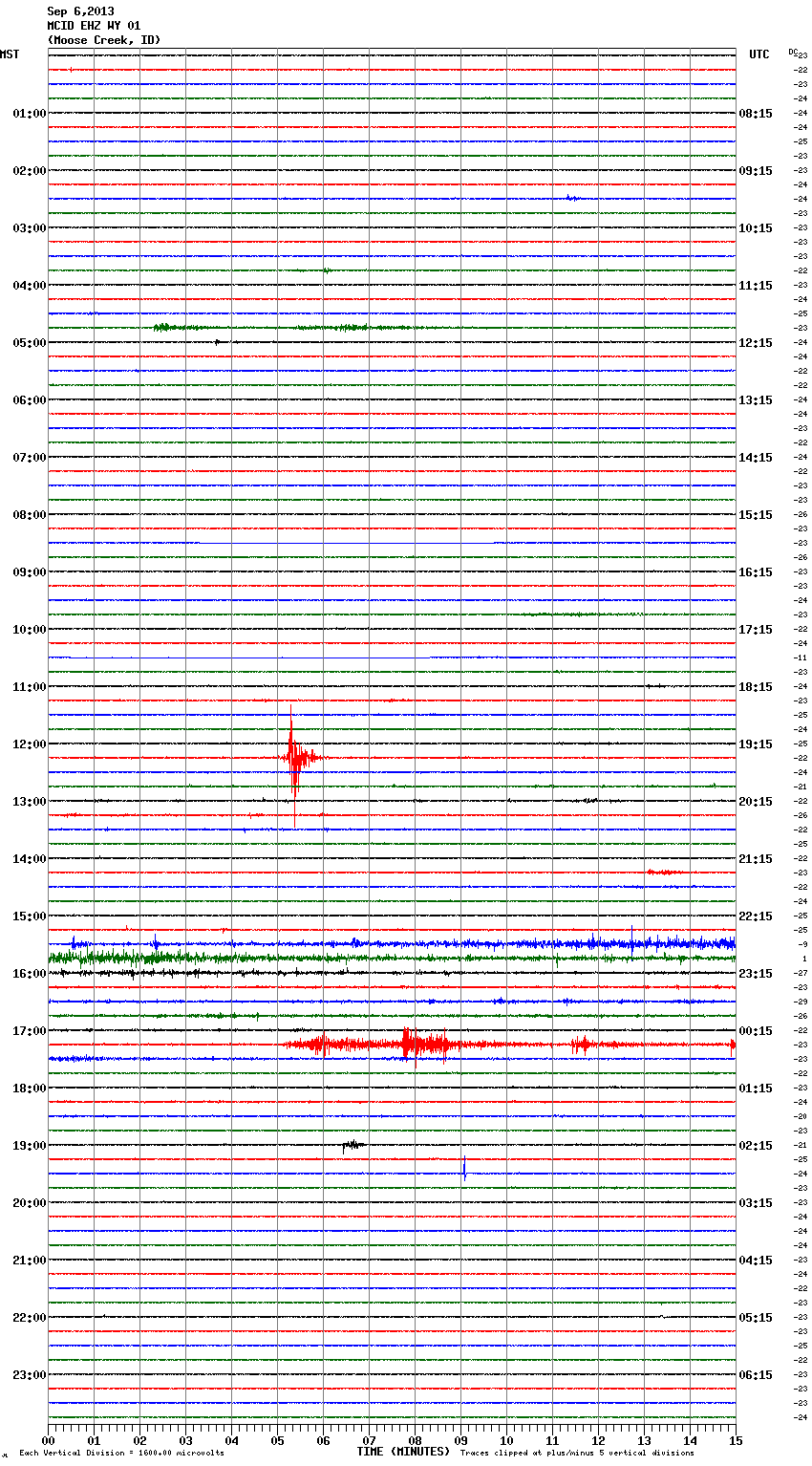The height and width of the screenshot is (1466, 812).
Task: Click the 19:15 UTC time label
Action: [756, 744]
